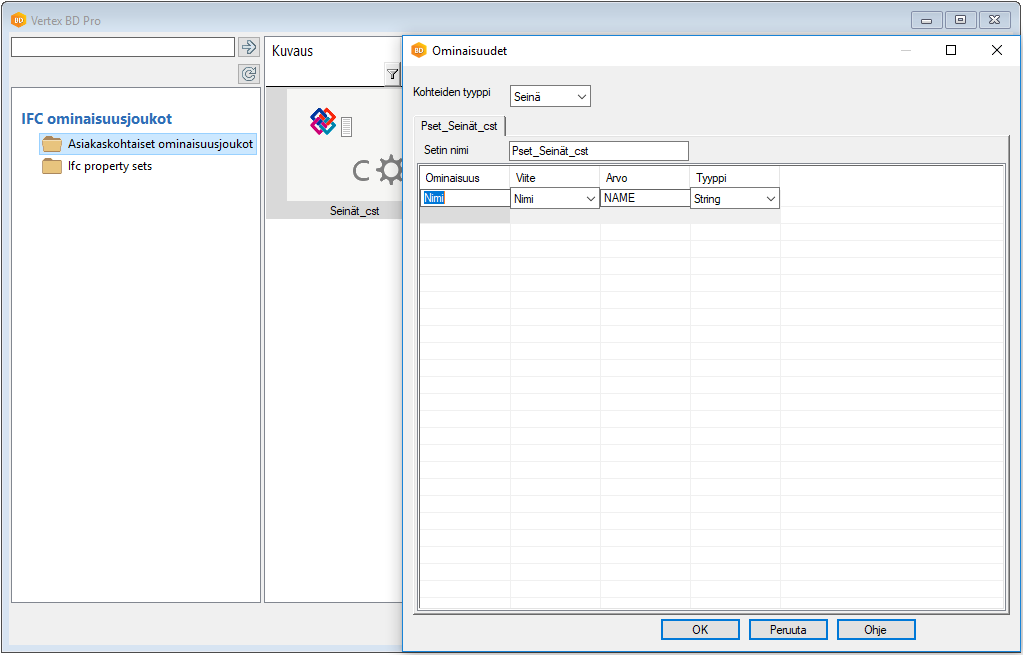Viewport: 1023px width, 655px height.
Task: Click the Setin nimi text field
Action: click(598, 151)
